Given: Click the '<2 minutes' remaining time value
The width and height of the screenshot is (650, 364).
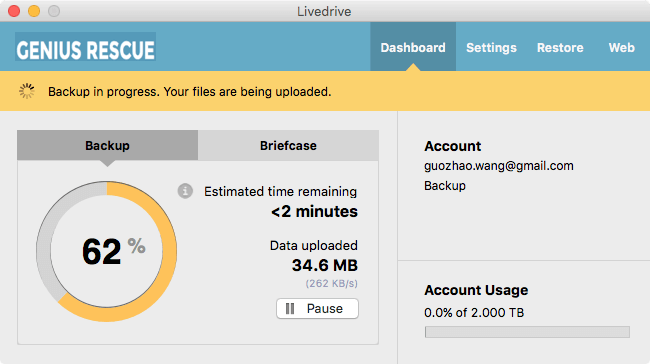Looking at the screenshot, I should (x=314, y=211).
